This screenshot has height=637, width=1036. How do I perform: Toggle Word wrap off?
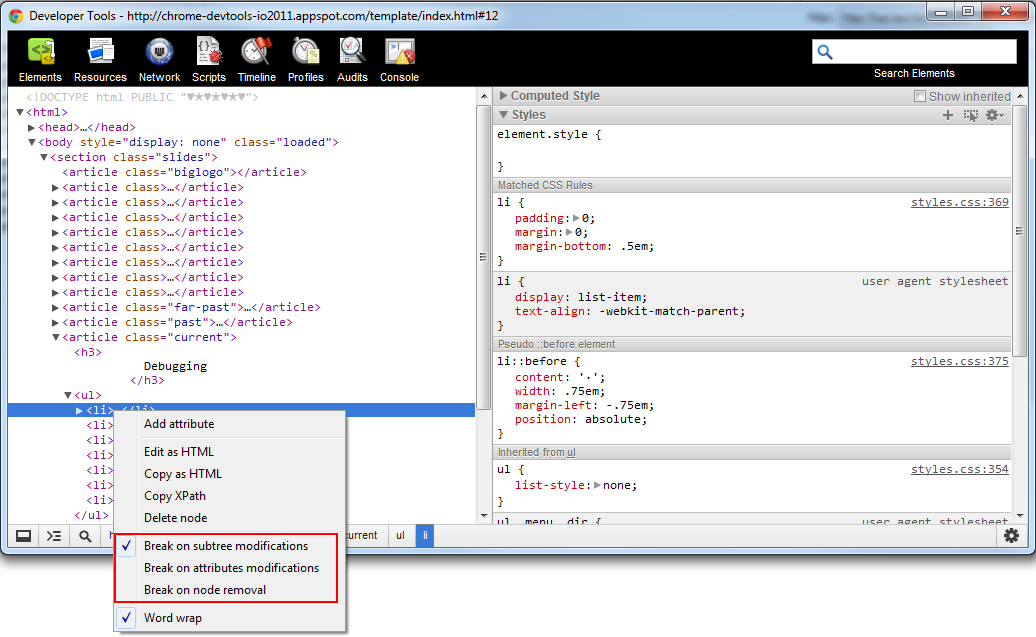click(x=230, y=618)
